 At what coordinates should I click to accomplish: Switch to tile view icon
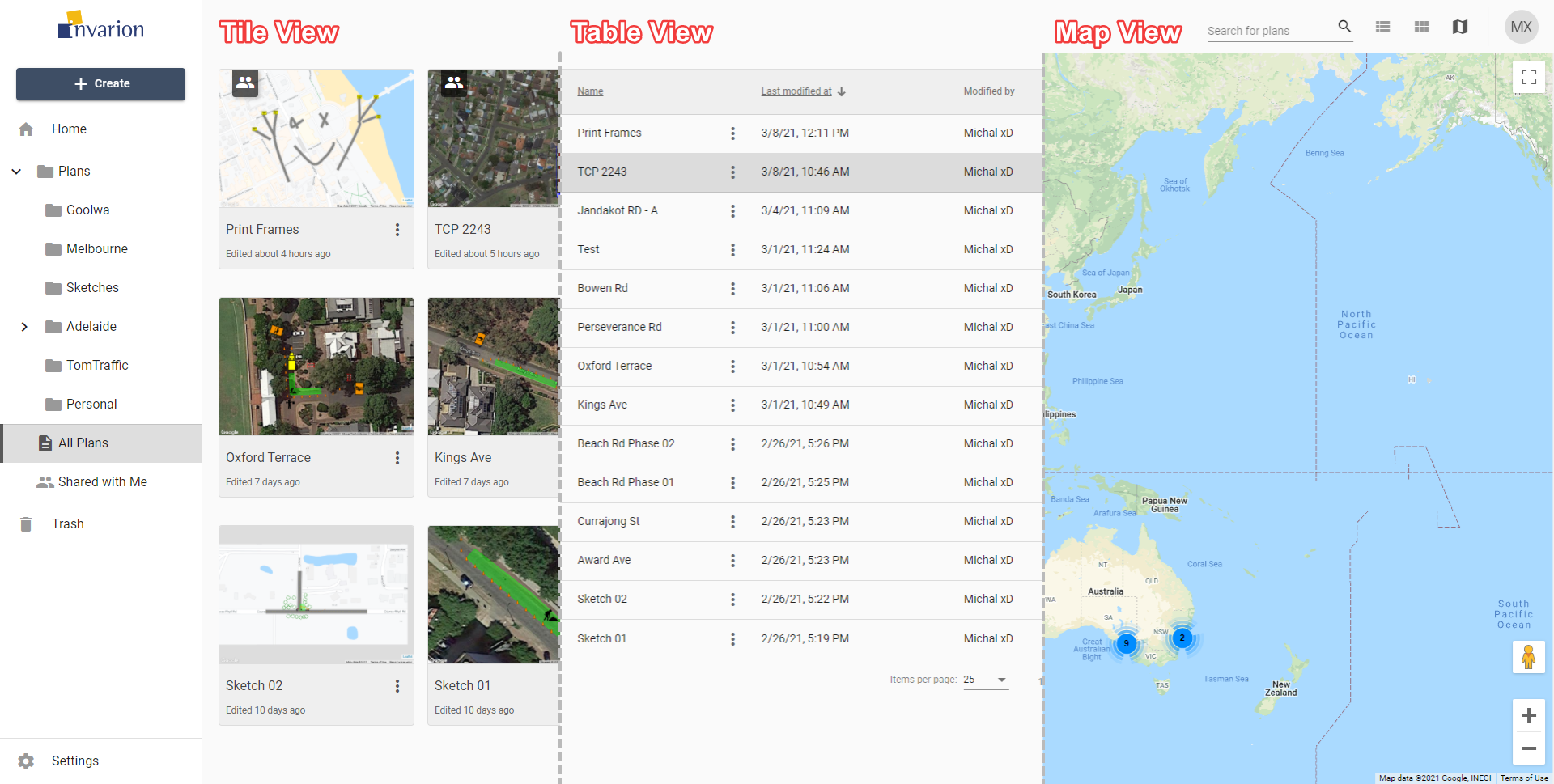tap(1421, 27)
